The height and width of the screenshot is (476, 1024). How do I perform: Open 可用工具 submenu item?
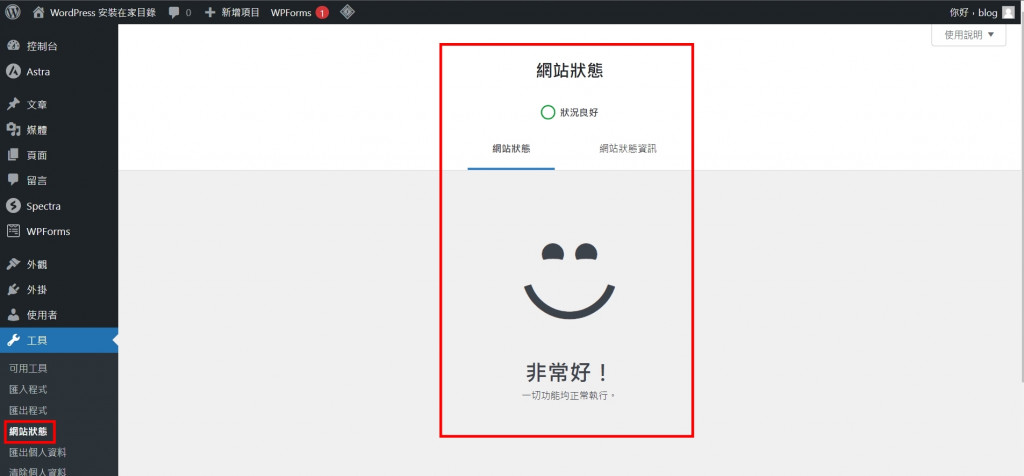[x=28, y=368]
